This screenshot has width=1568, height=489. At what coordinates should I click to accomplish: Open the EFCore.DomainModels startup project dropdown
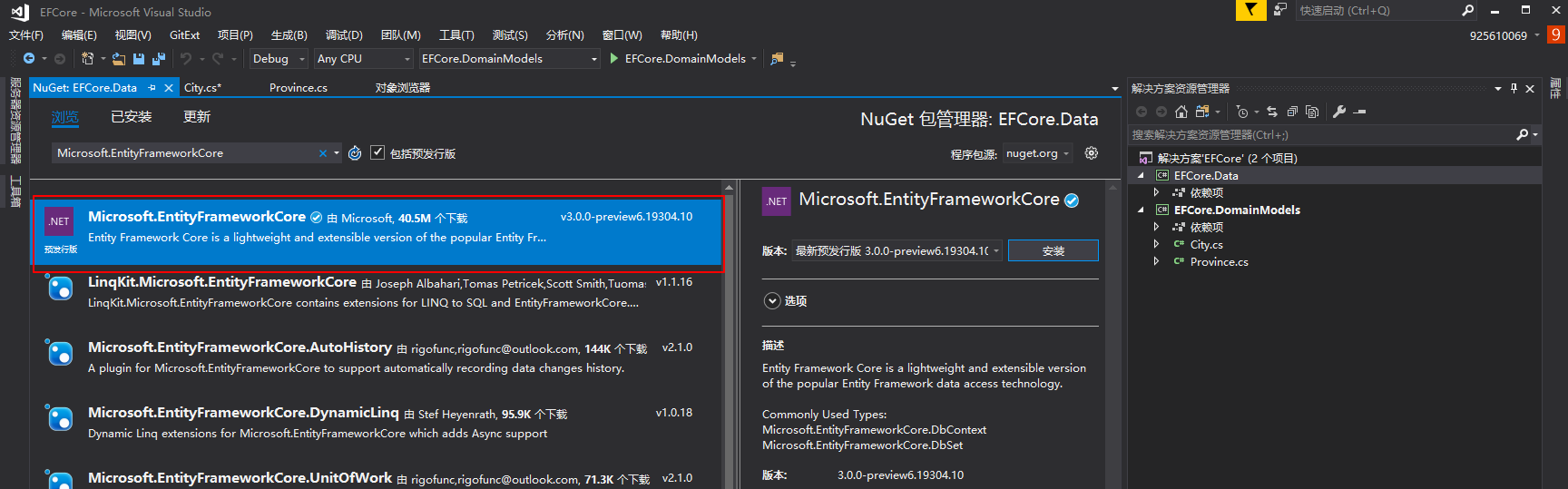(510, 59)
